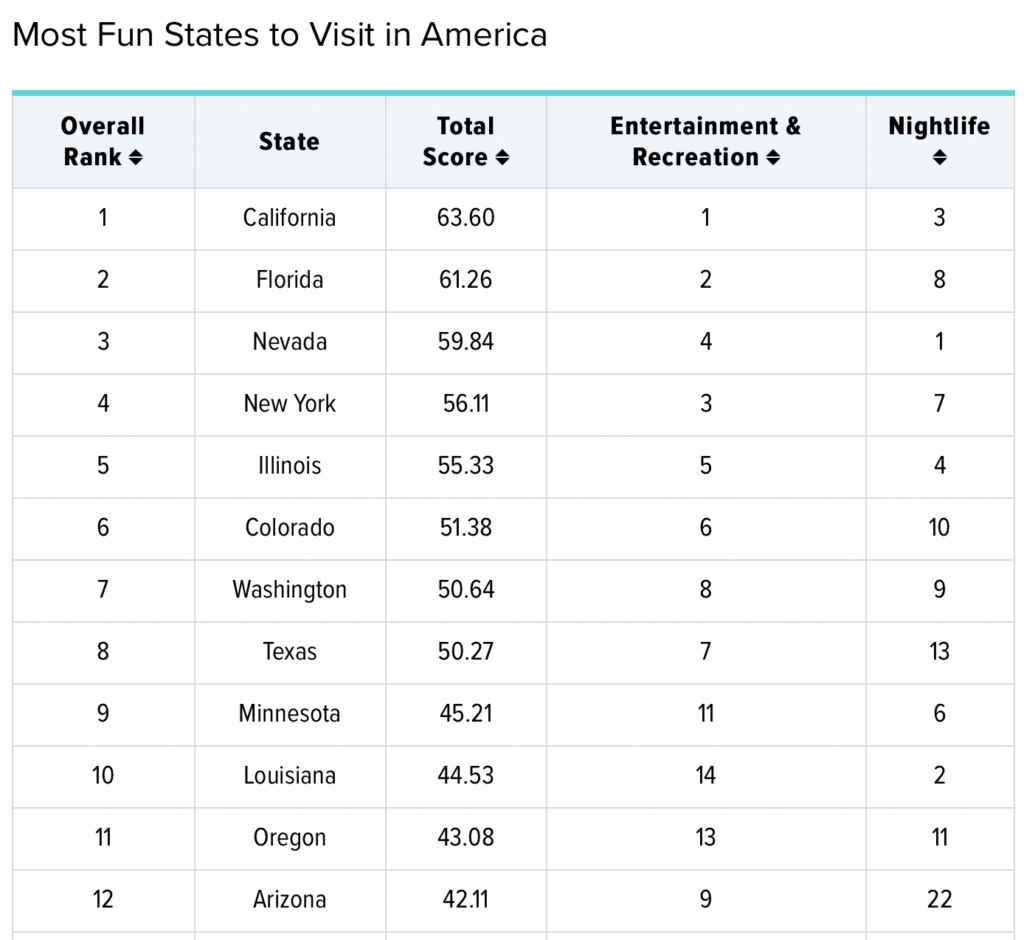Click Texas total score 50.27

point(465,652)
